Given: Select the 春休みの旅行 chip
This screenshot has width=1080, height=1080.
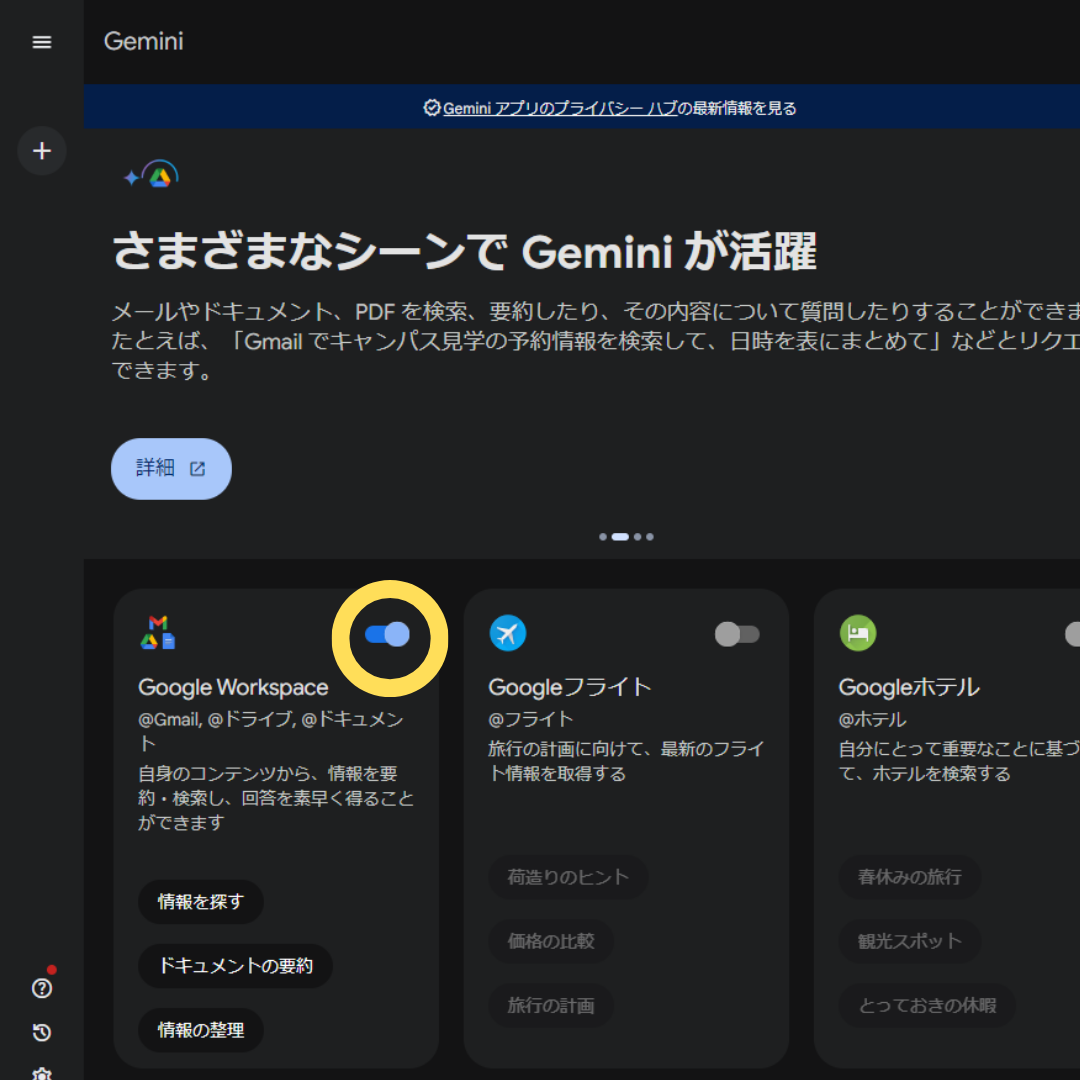Looking at the screenshot, I should [x=909, y=877].
